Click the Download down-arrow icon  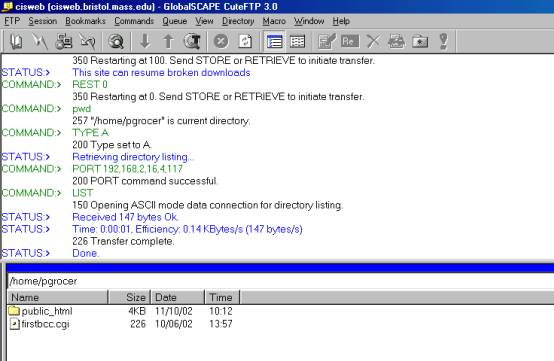tap(145, 42)
